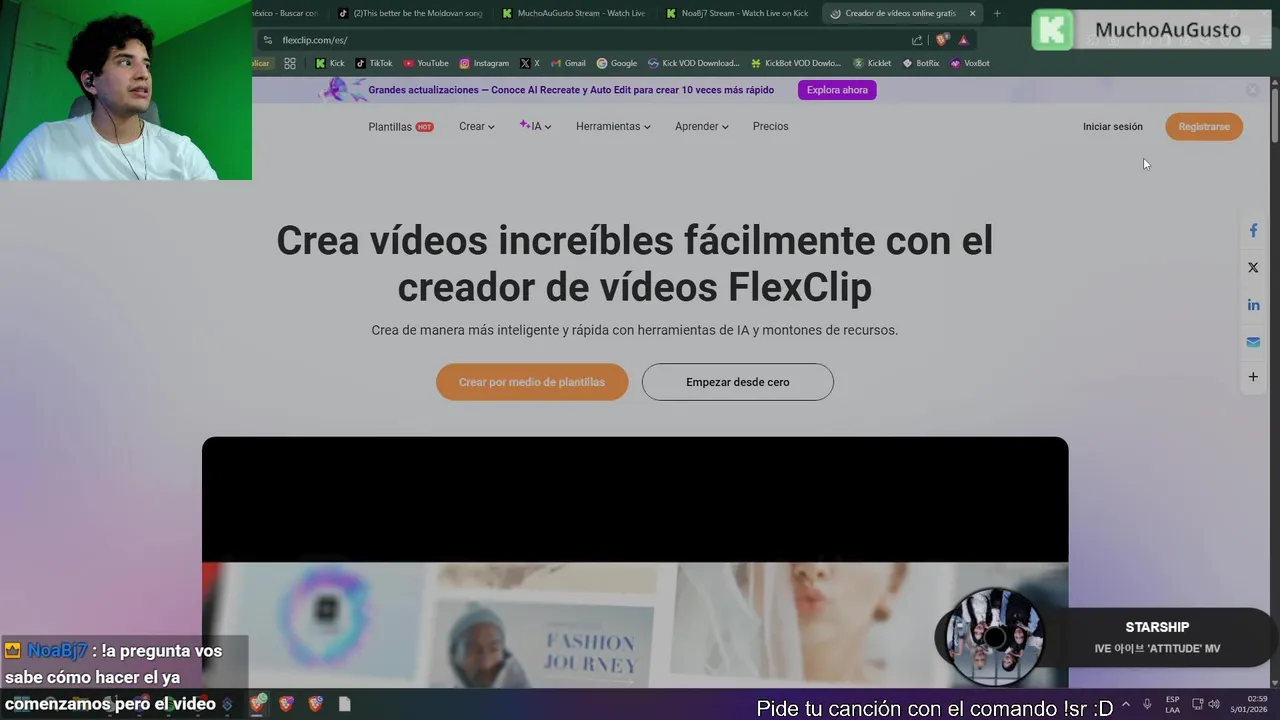Show hidden system tray icons
1280x720 pixels.
click(1126, 704)
